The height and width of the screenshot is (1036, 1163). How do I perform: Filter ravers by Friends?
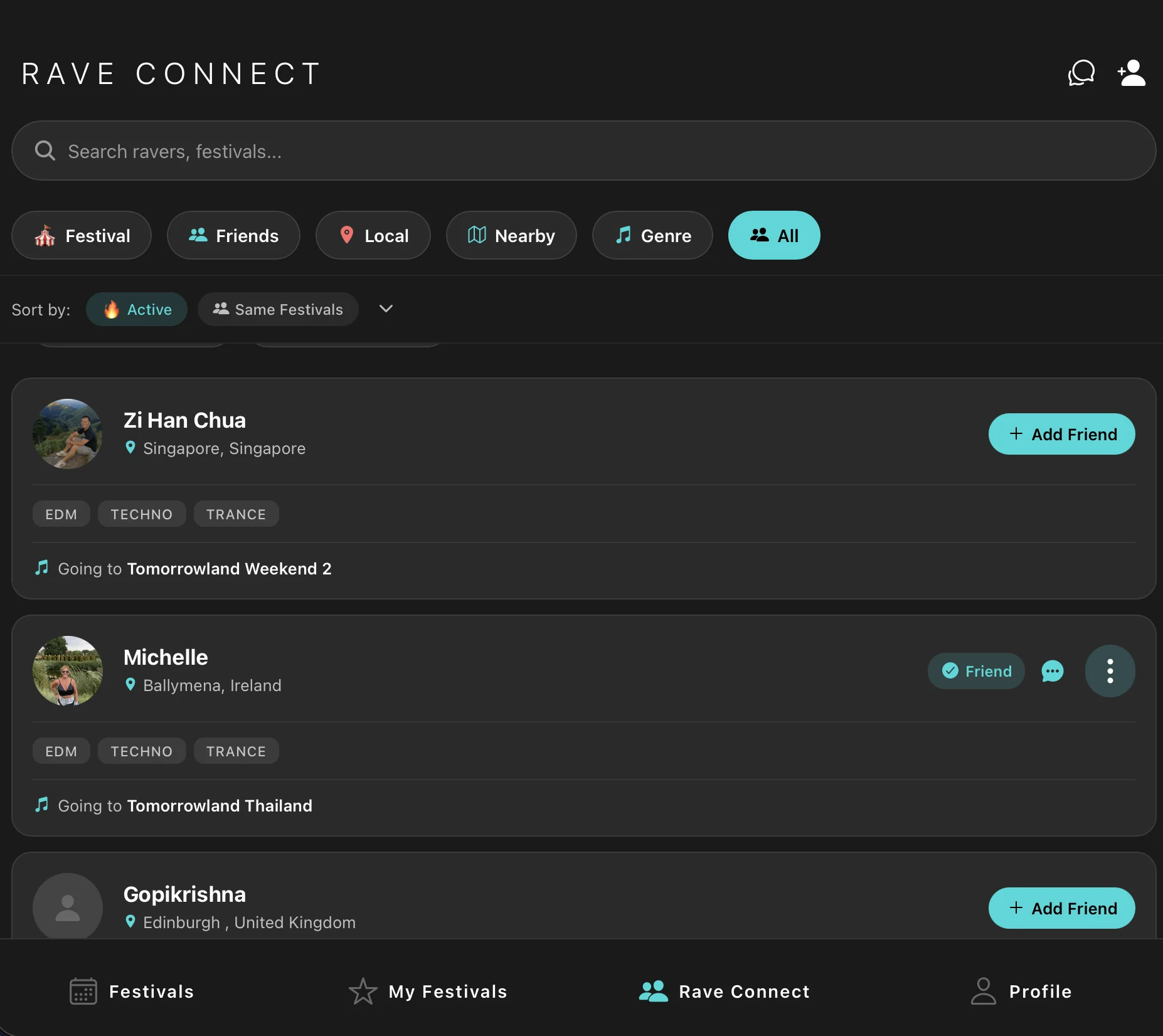233,235
